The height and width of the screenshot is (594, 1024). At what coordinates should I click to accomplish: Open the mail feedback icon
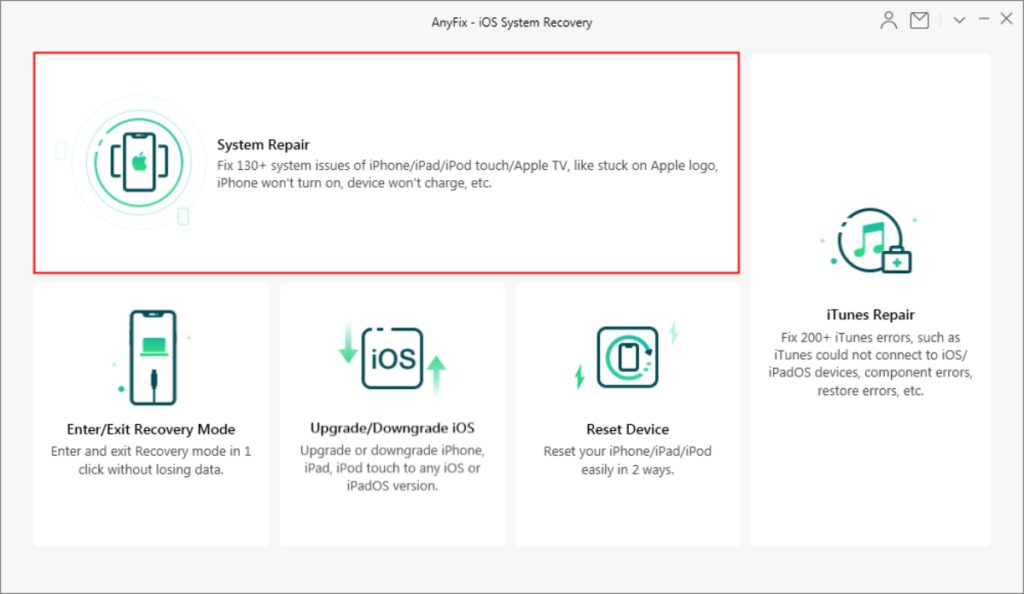click(x=920, y=20)
